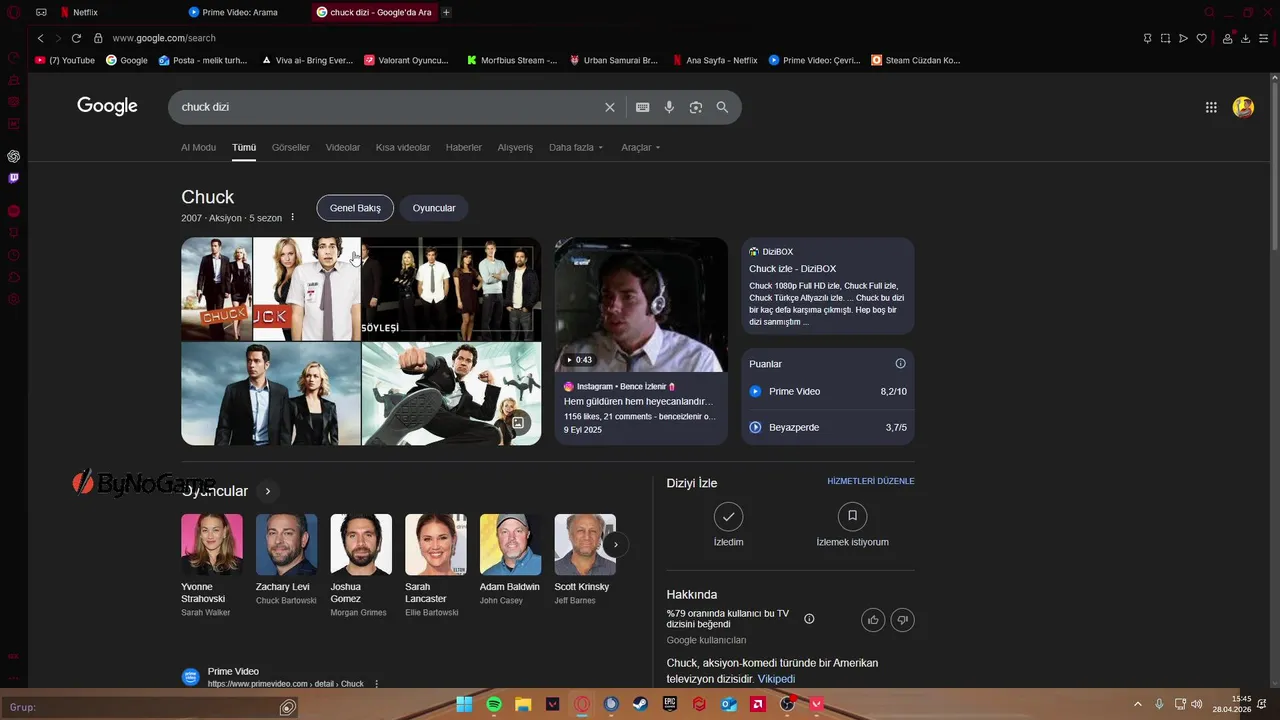Click info icon beside %79 like rating
This screenshot has height=720, width=1280.
[x=809, y=619]
